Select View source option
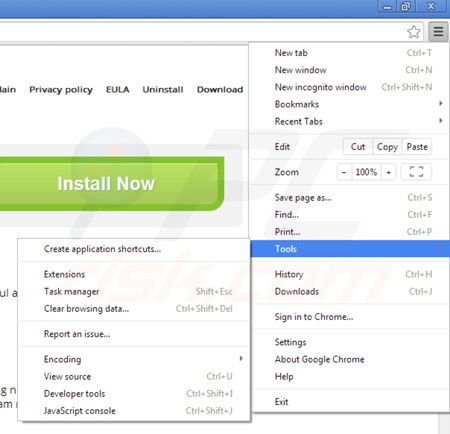The height and width of the screenshot is (434, 450). coord(134,377)
